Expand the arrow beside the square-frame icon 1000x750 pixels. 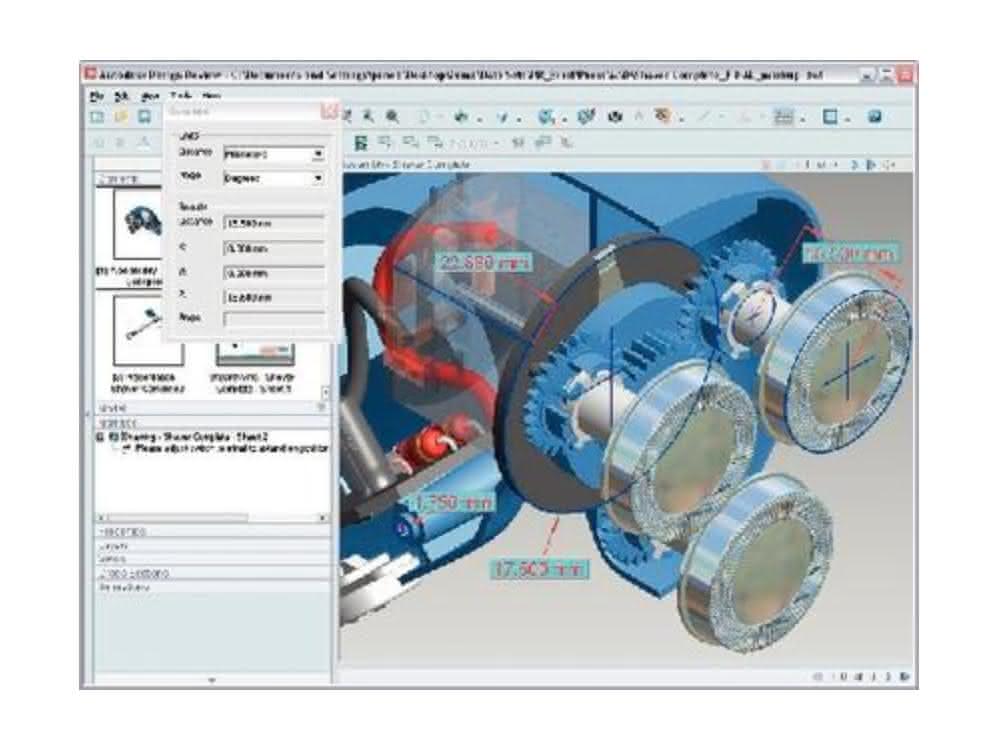tap(848, 119)
